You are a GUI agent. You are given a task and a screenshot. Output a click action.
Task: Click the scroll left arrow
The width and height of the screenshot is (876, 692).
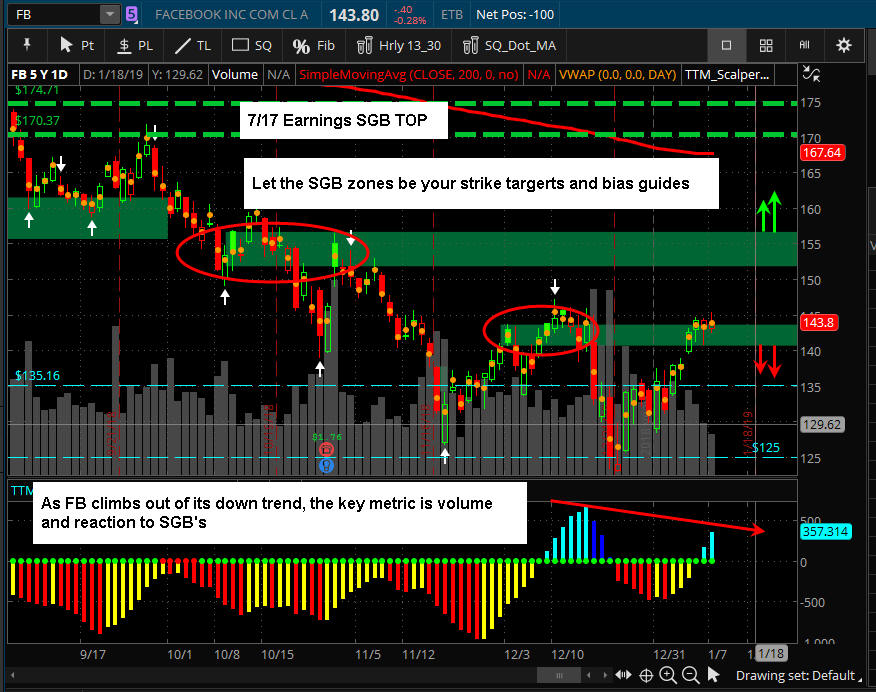[x=588, y=675]
